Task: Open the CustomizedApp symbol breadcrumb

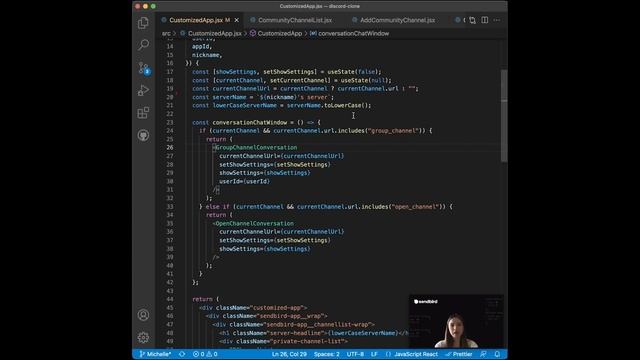Action: point(276,33)
